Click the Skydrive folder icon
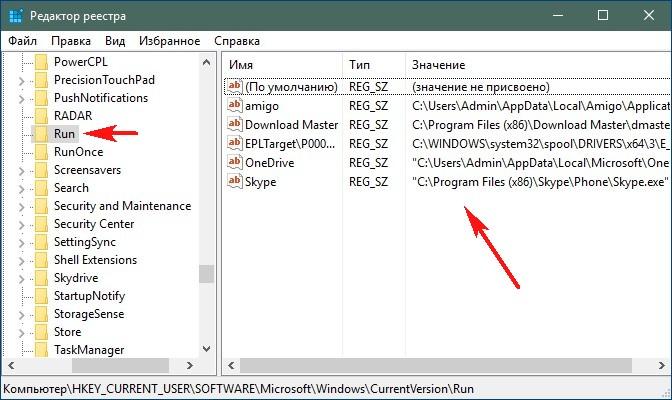Image resolution: width=672 pixels, height=400 pixels. click(41, 278)
